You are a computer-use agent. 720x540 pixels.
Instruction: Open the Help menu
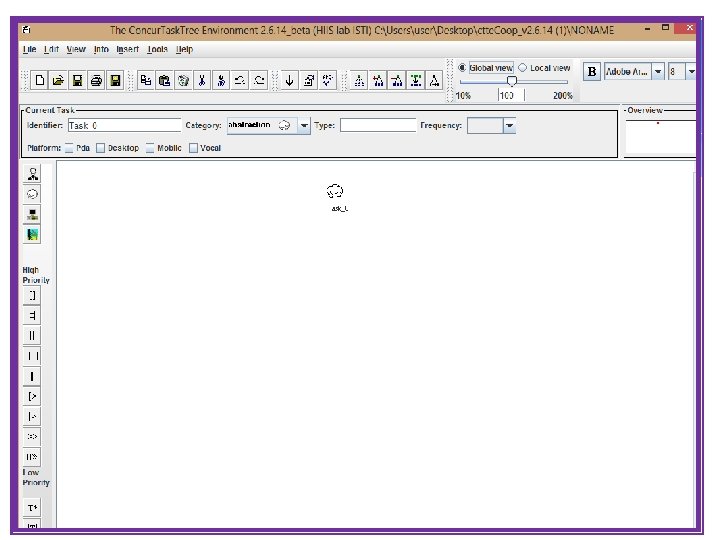point(184,49)
